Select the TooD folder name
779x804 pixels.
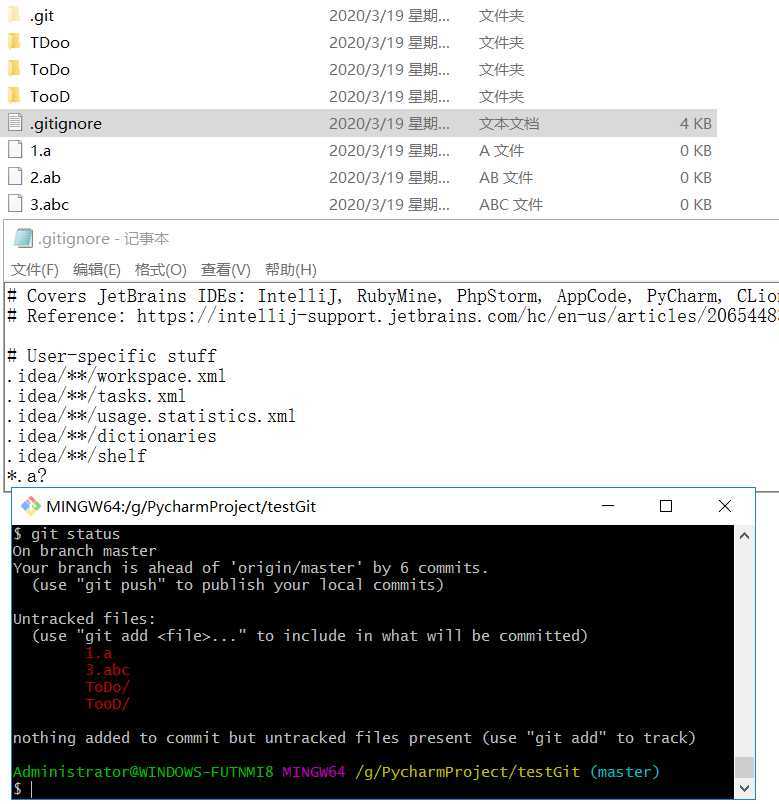tap(50, 96)
